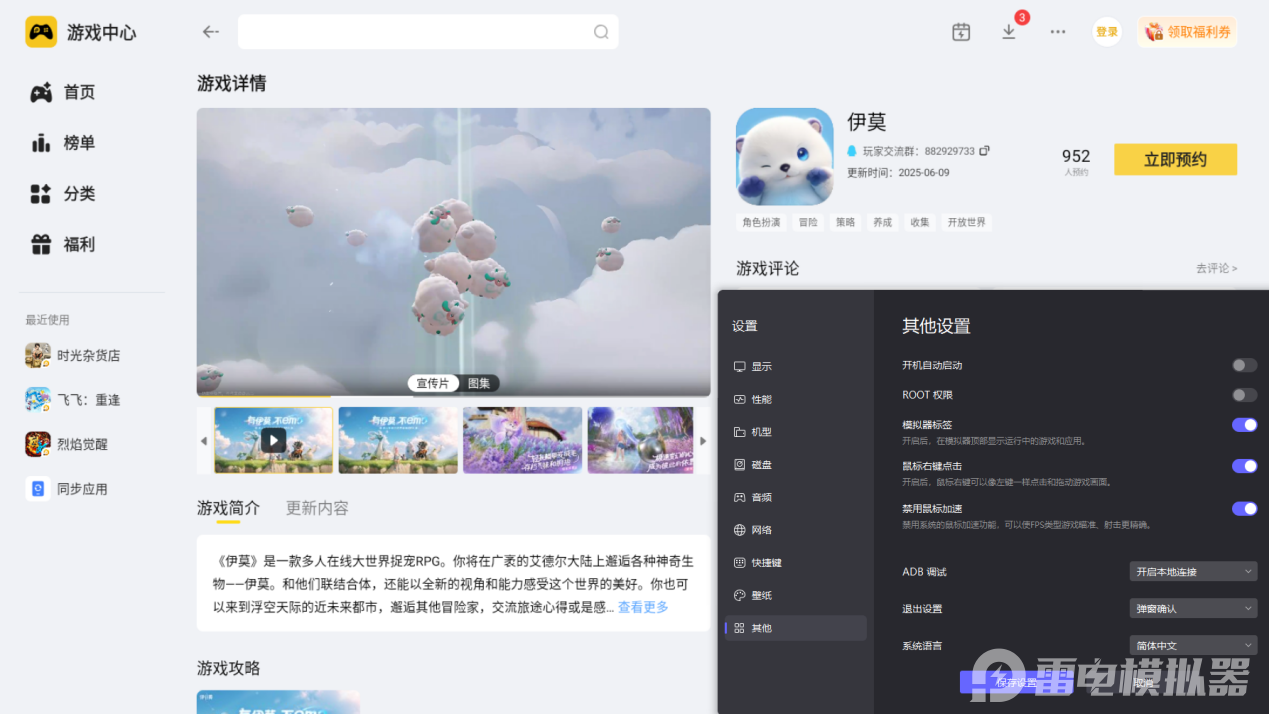Screen dimensions: 1269x714
Task: Open the 首页 home section
Action: tap(77, 92)
